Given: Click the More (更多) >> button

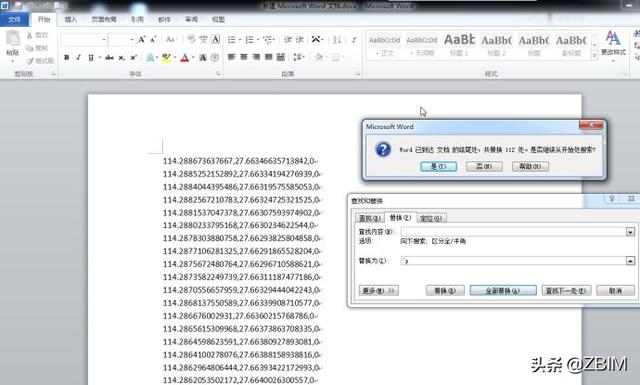Looking at the screenshot, I should [x=378, y=291].
